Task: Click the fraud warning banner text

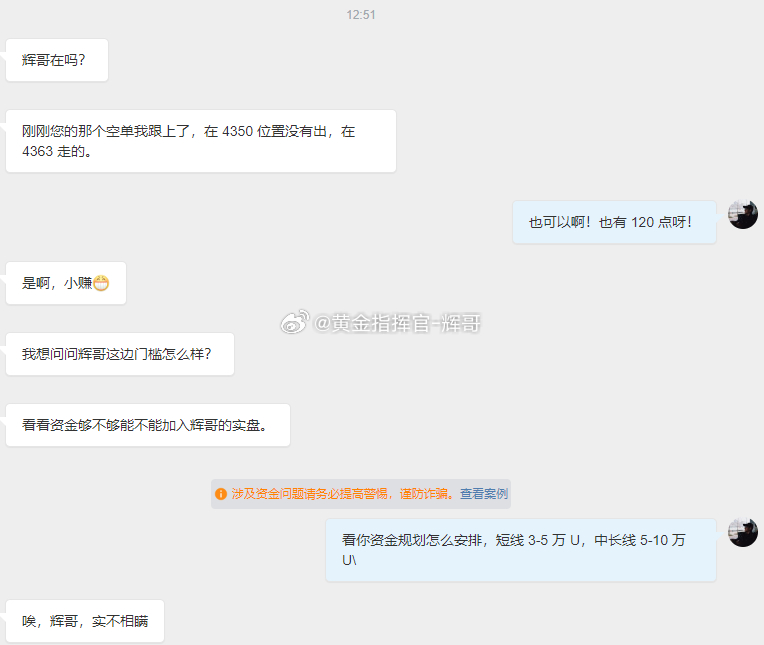Action: coord(361,494)
